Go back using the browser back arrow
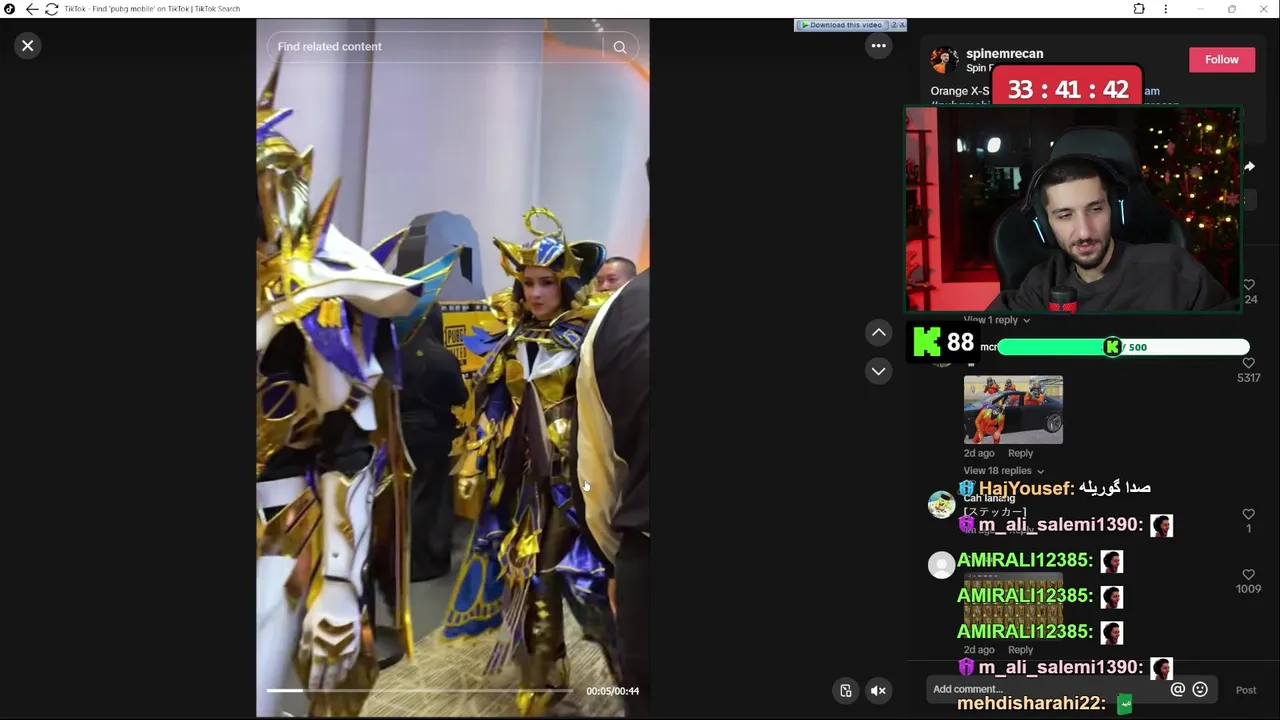Image resolution: width=1280 pixels, height=720 pixels. (x=32, y=9)
